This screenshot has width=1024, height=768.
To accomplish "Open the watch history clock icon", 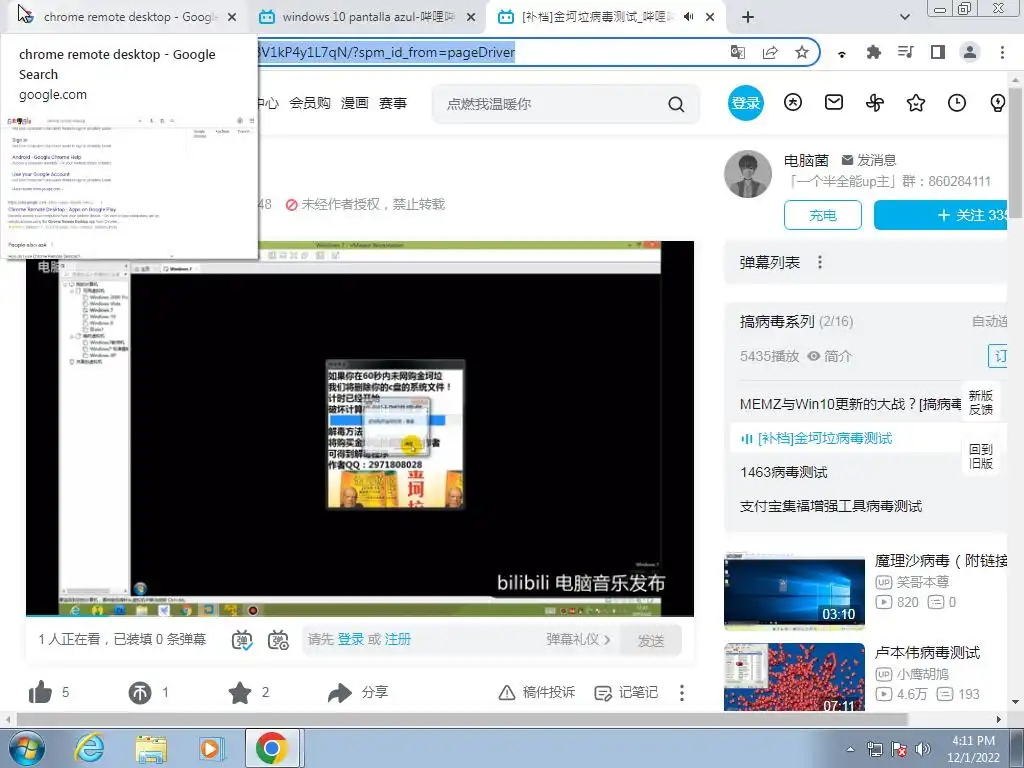I will point(957,103).
